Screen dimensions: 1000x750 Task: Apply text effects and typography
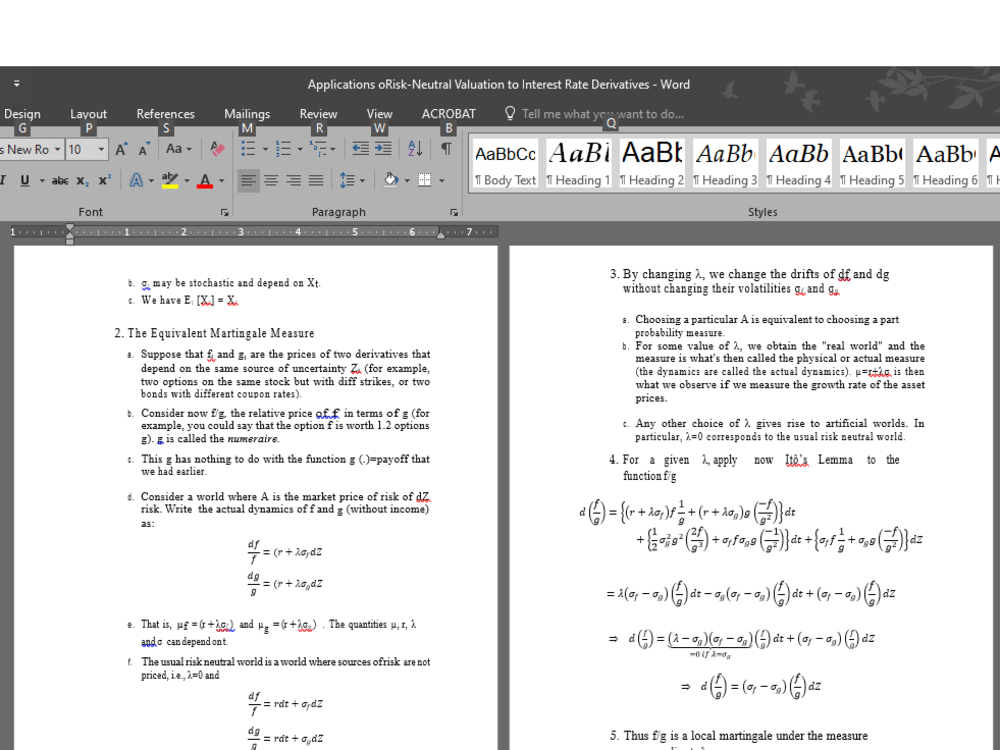(136, 180)
